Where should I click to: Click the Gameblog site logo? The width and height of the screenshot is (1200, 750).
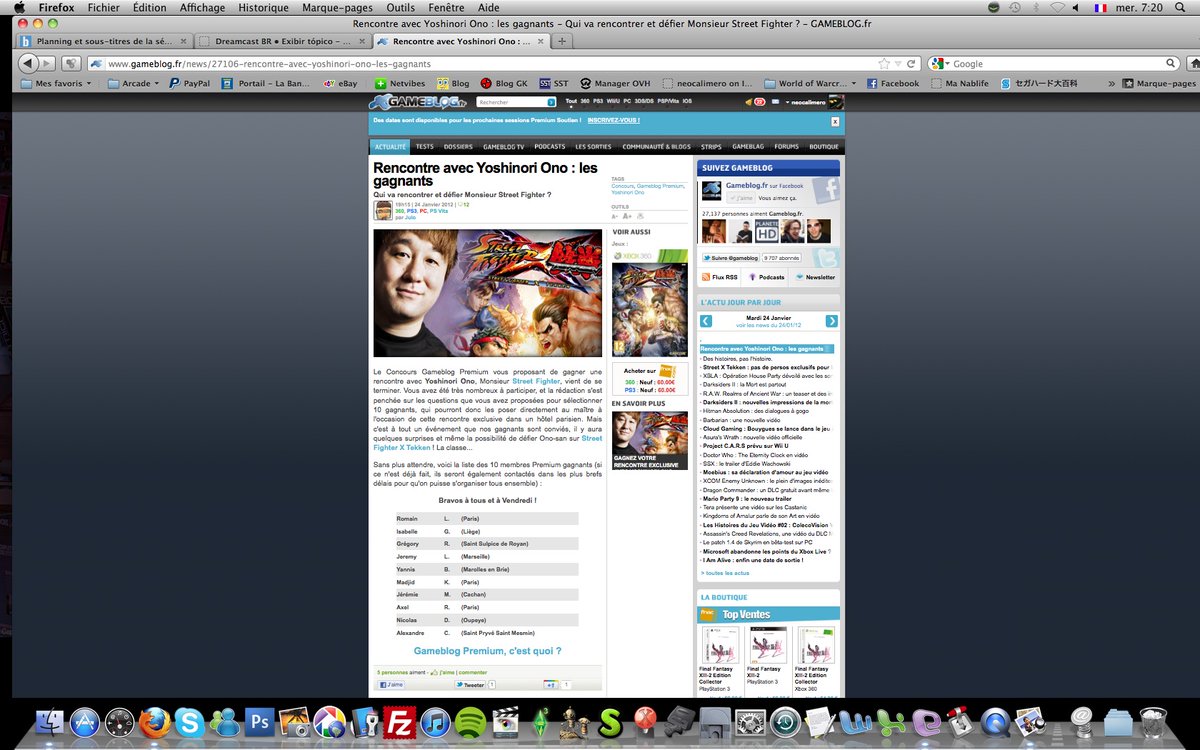420,102
